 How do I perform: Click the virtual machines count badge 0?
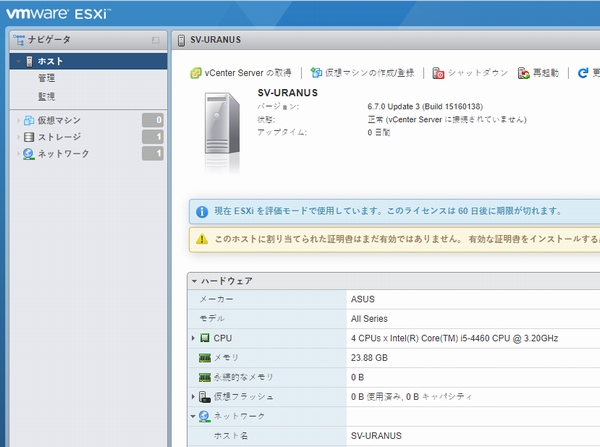tap(153, 120)
